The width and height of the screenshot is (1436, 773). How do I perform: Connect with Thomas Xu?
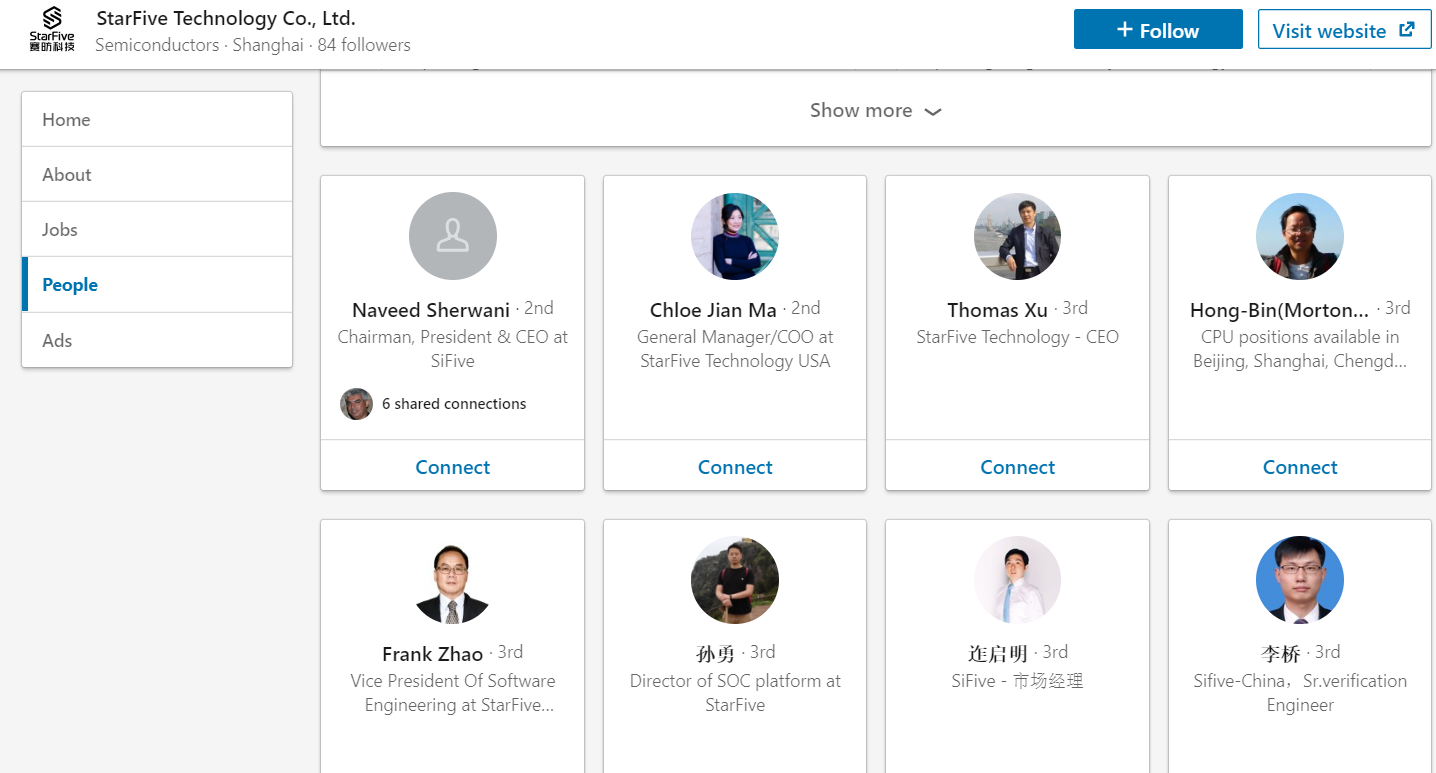coord(1018,467)
